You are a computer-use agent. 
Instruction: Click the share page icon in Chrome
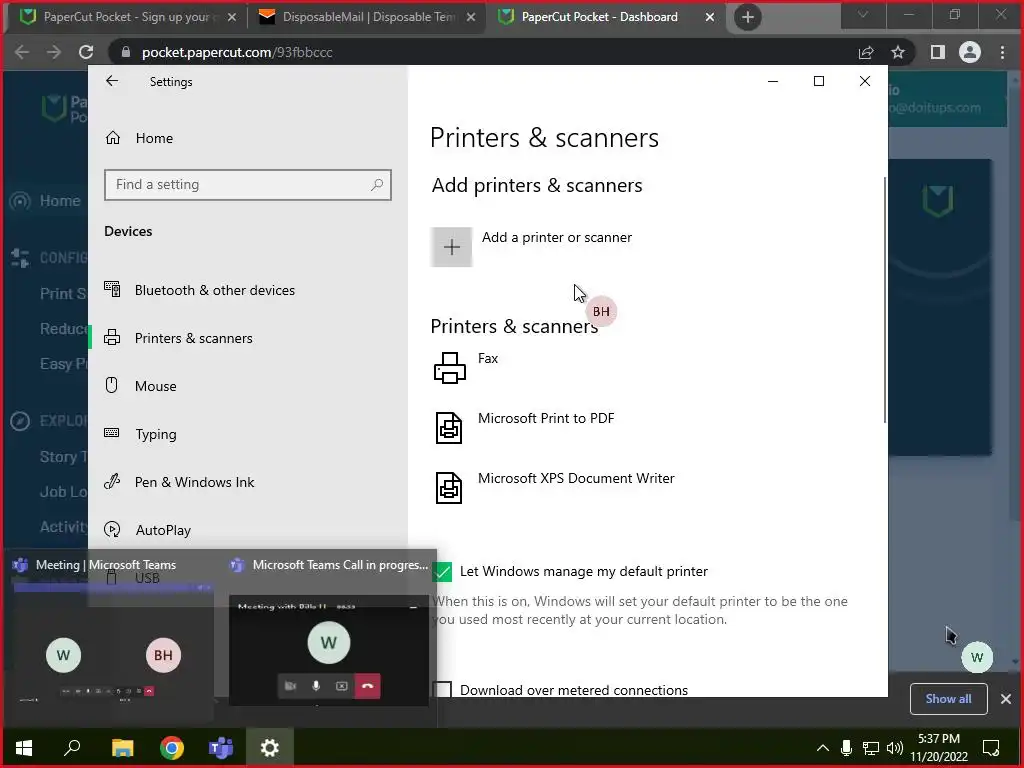click(x=866, y=52)
